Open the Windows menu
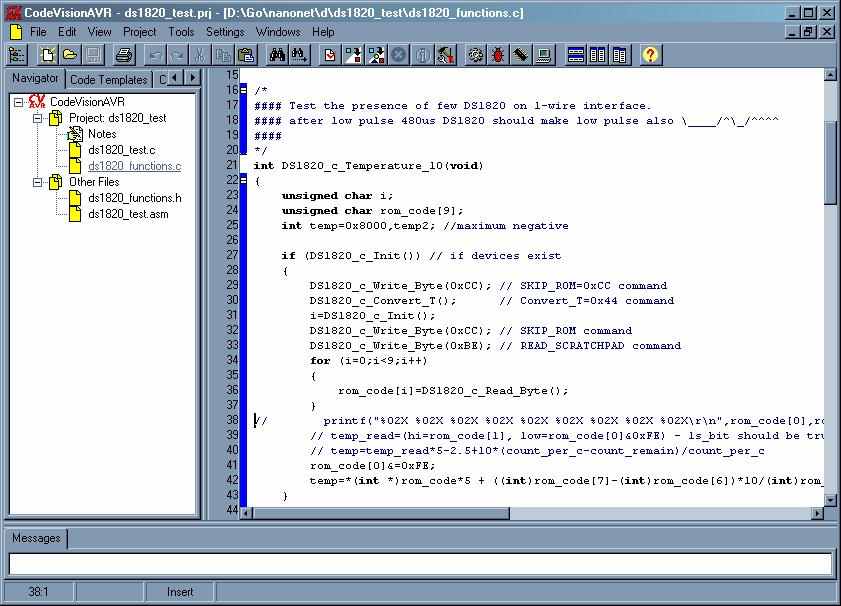This screenshot has width=841, height=606. (x=278, y=32)
